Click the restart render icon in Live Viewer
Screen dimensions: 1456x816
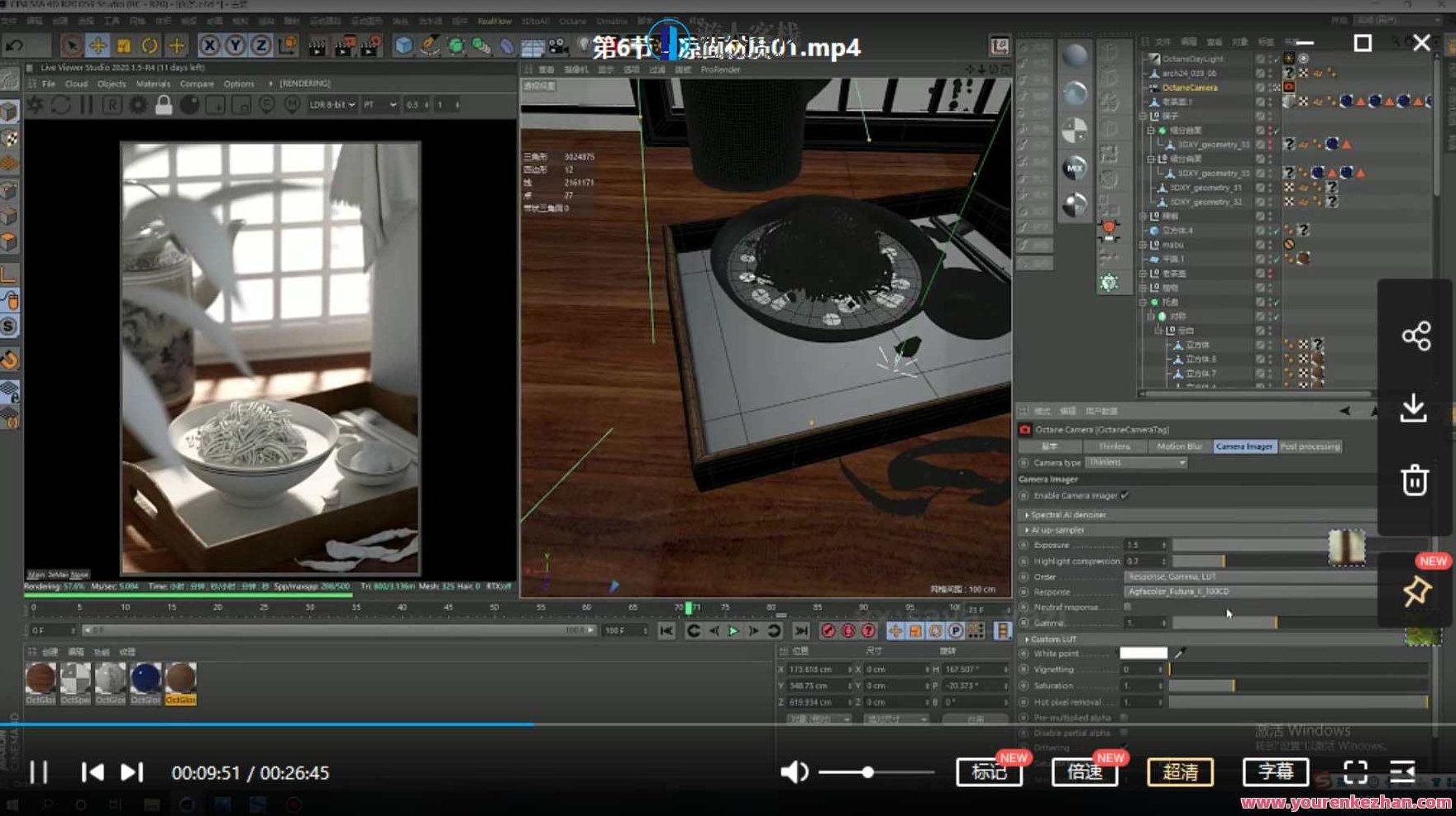pyautogui.click(x=60, y=105)
